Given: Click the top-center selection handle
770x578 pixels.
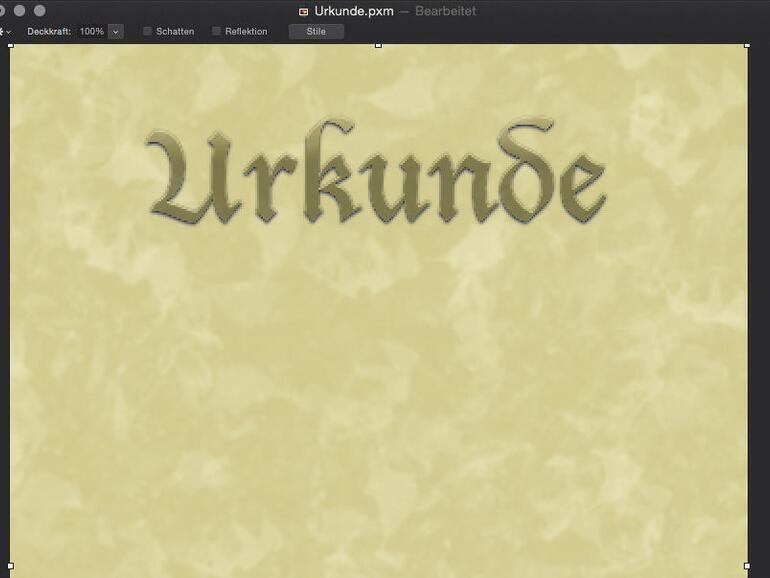Looking at the screenshot, I should [x=378, y=45].
